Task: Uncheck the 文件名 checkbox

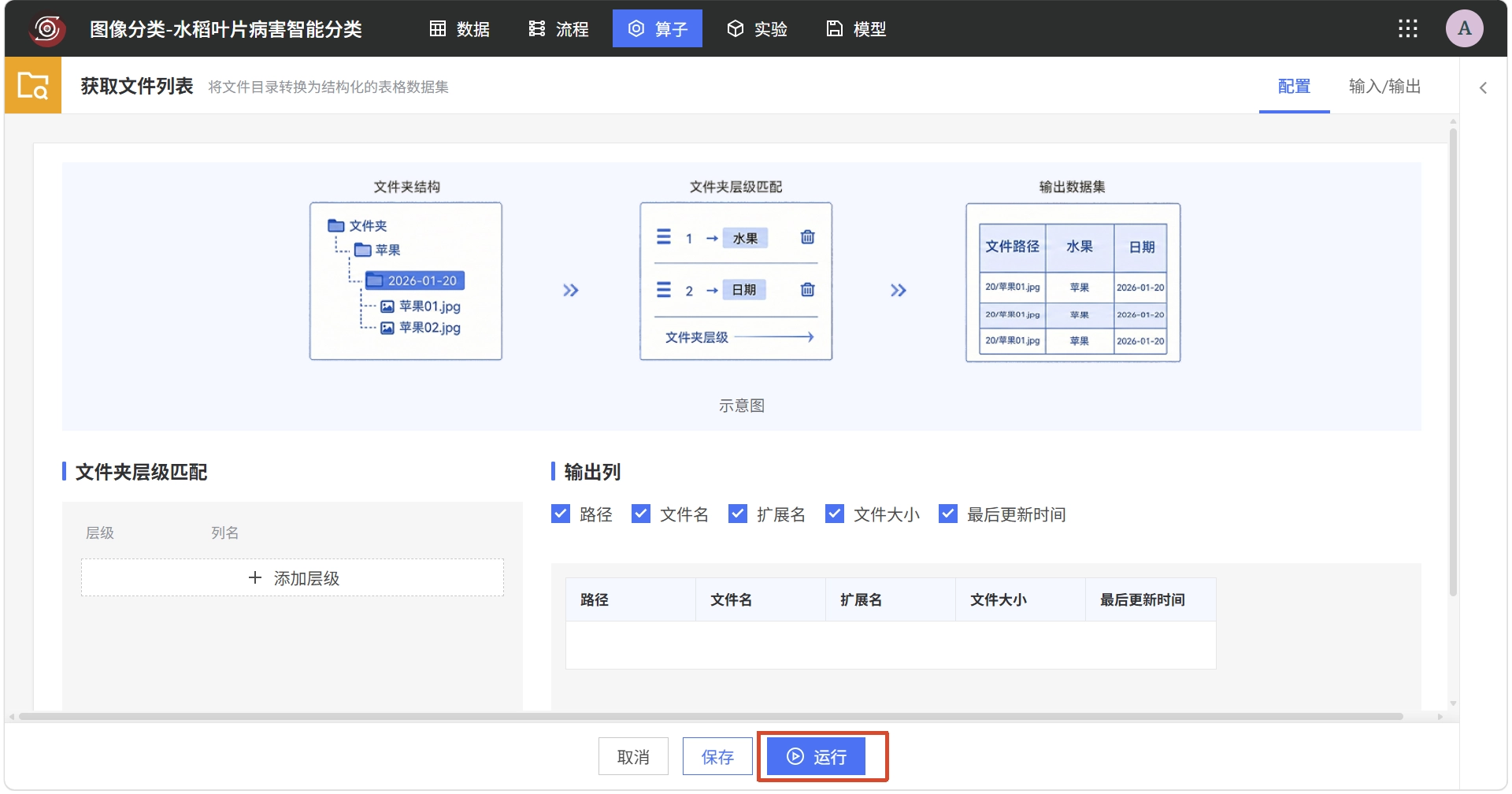Action: pos(641,514)
